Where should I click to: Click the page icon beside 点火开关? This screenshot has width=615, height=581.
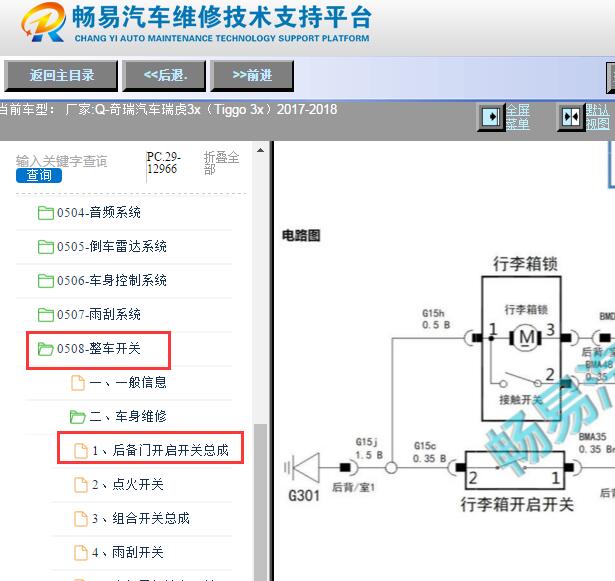tap(81, 484)
